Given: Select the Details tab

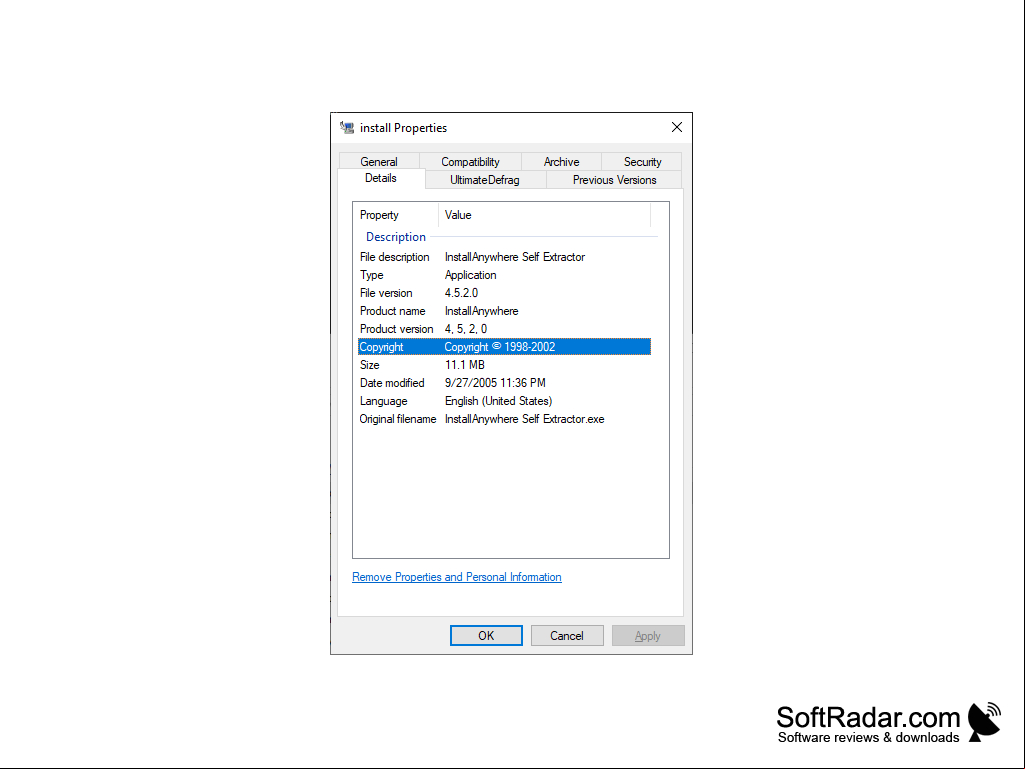Looking at the screenshot, I should 381,179.
